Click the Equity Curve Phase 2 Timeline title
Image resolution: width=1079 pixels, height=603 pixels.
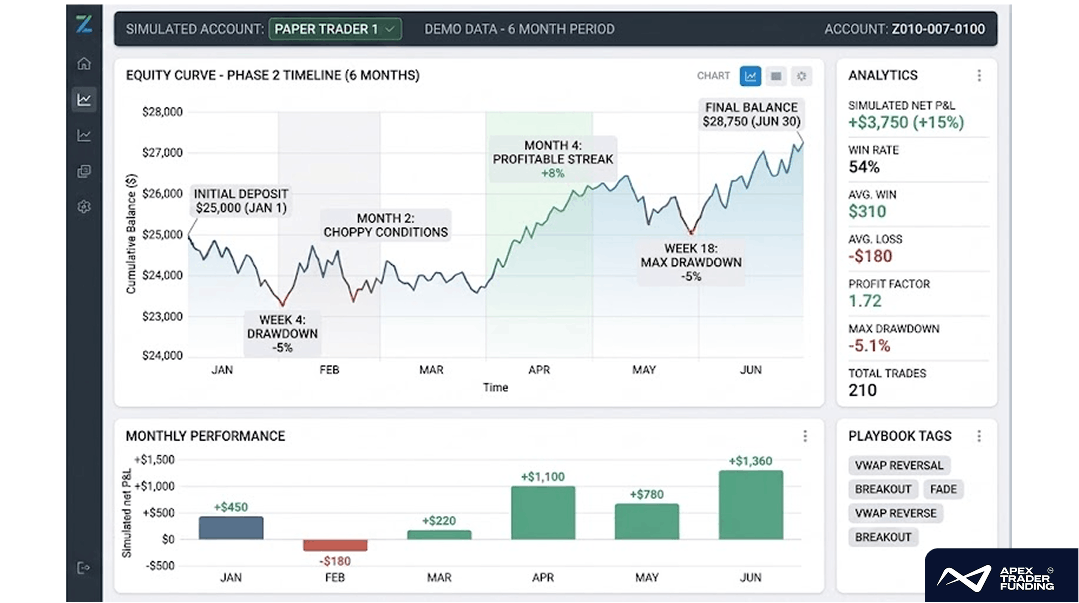click(x=273, y=76)
